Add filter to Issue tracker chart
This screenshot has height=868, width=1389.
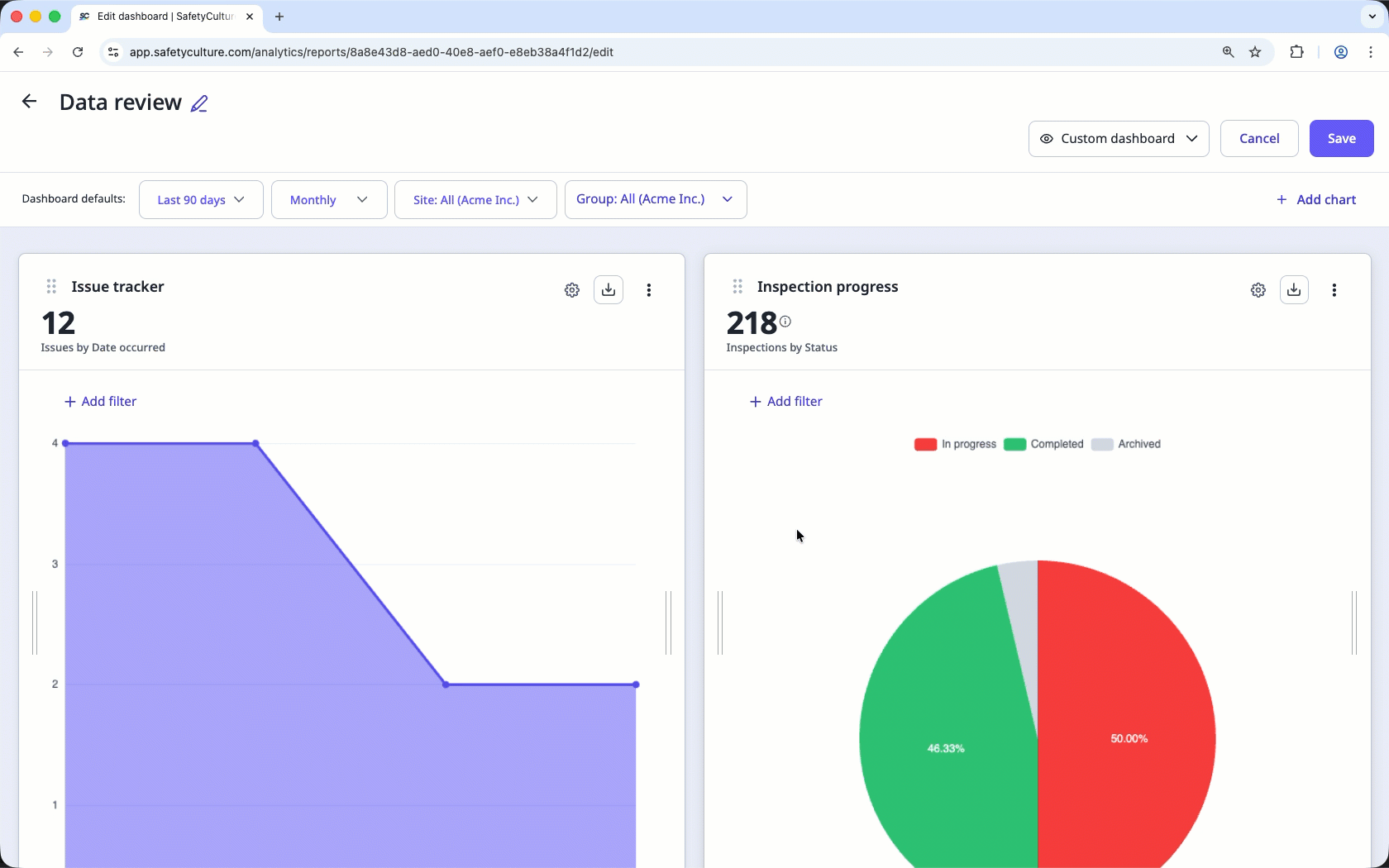[x=100, y=401]
